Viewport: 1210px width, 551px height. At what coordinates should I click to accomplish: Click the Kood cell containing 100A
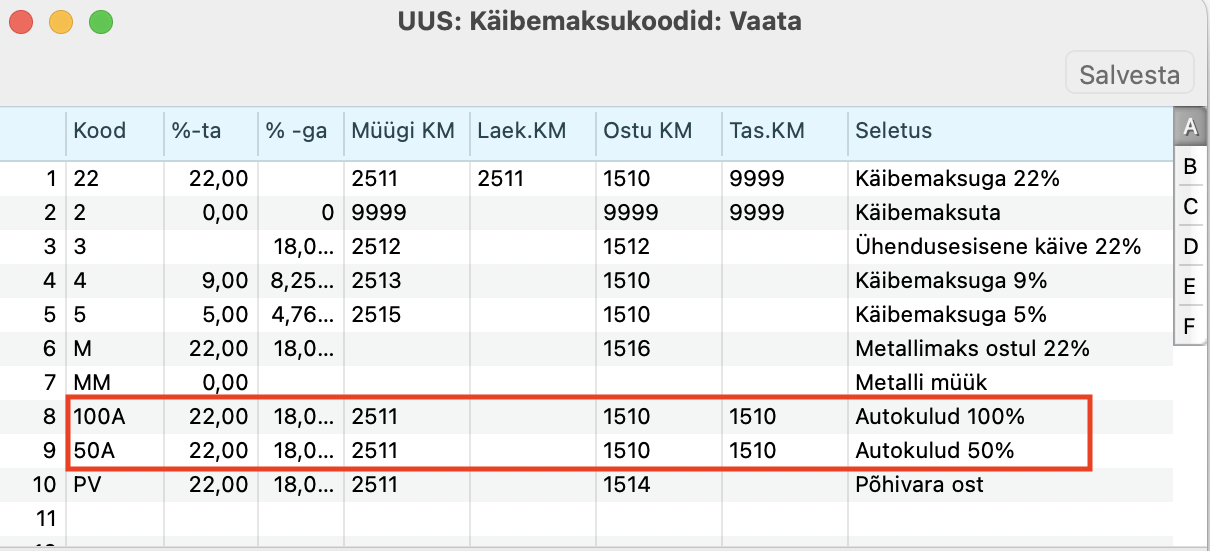pos(115,417)
